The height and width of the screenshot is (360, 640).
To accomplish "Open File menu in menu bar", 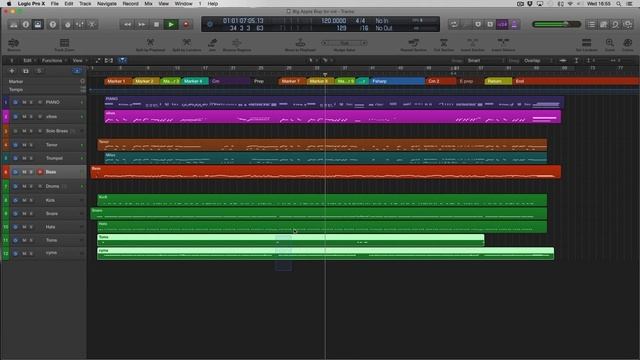I will point(55,4).
